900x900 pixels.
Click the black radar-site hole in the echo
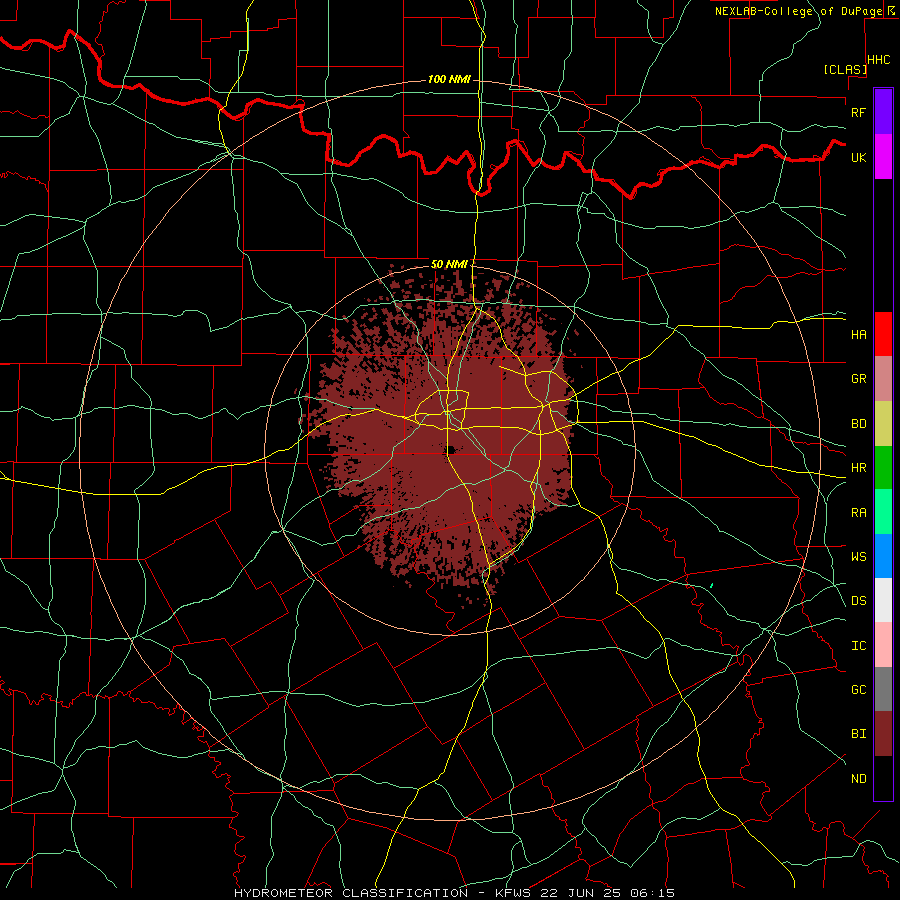pos(451,449)
